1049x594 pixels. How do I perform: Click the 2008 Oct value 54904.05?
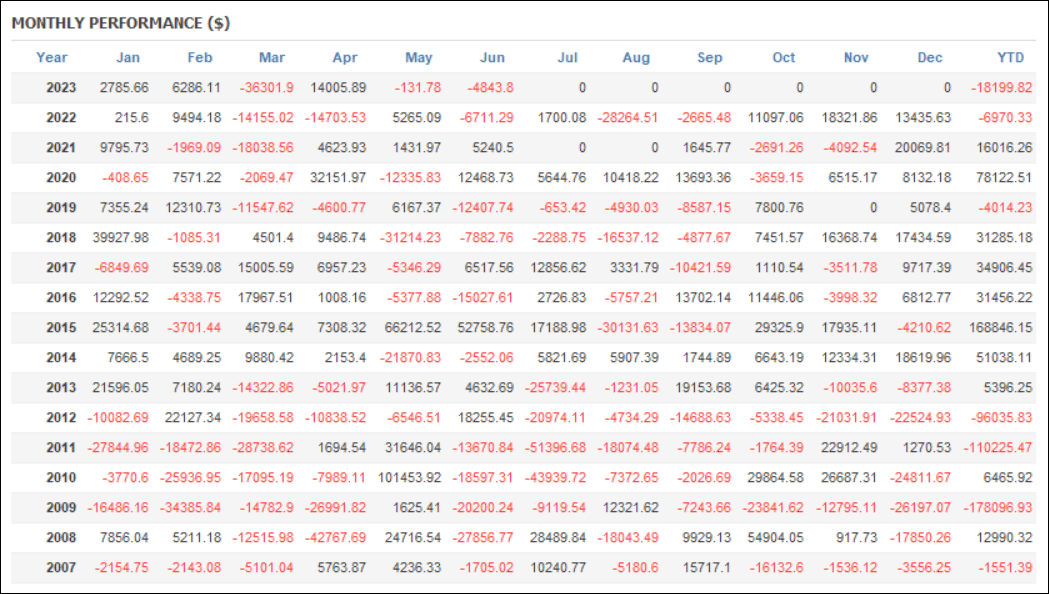[x=775, y=538]
